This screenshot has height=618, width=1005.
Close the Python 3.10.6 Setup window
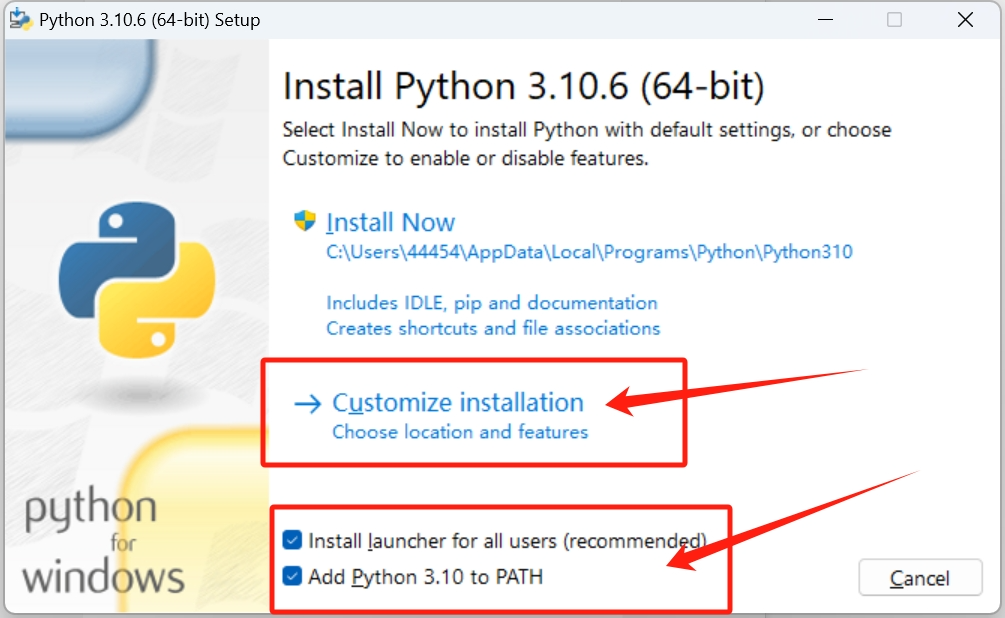point(965,20)
